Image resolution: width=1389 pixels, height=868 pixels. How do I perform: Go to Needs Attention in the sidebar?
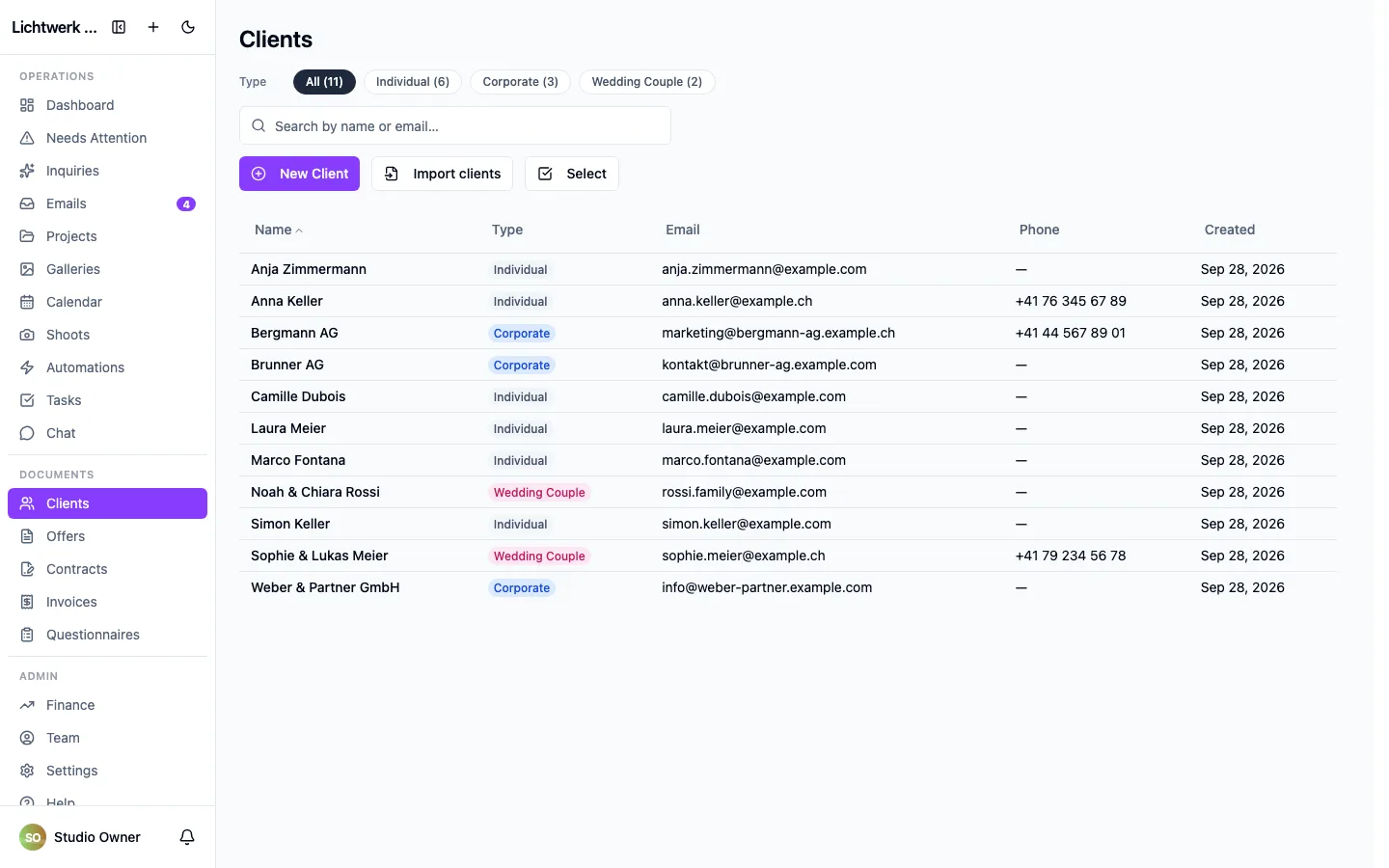(x=107, y=138)
